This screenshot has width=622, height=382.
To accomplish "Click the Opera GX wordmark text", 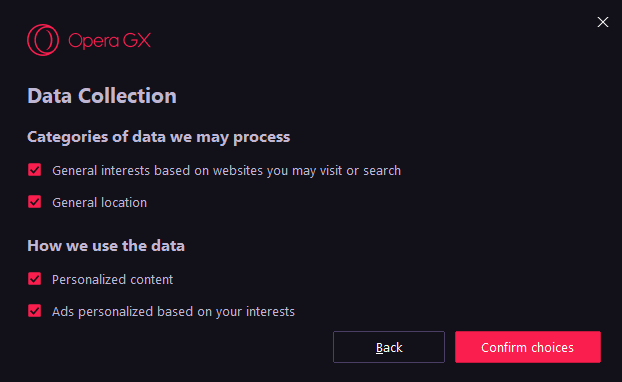I will [109, 41].
